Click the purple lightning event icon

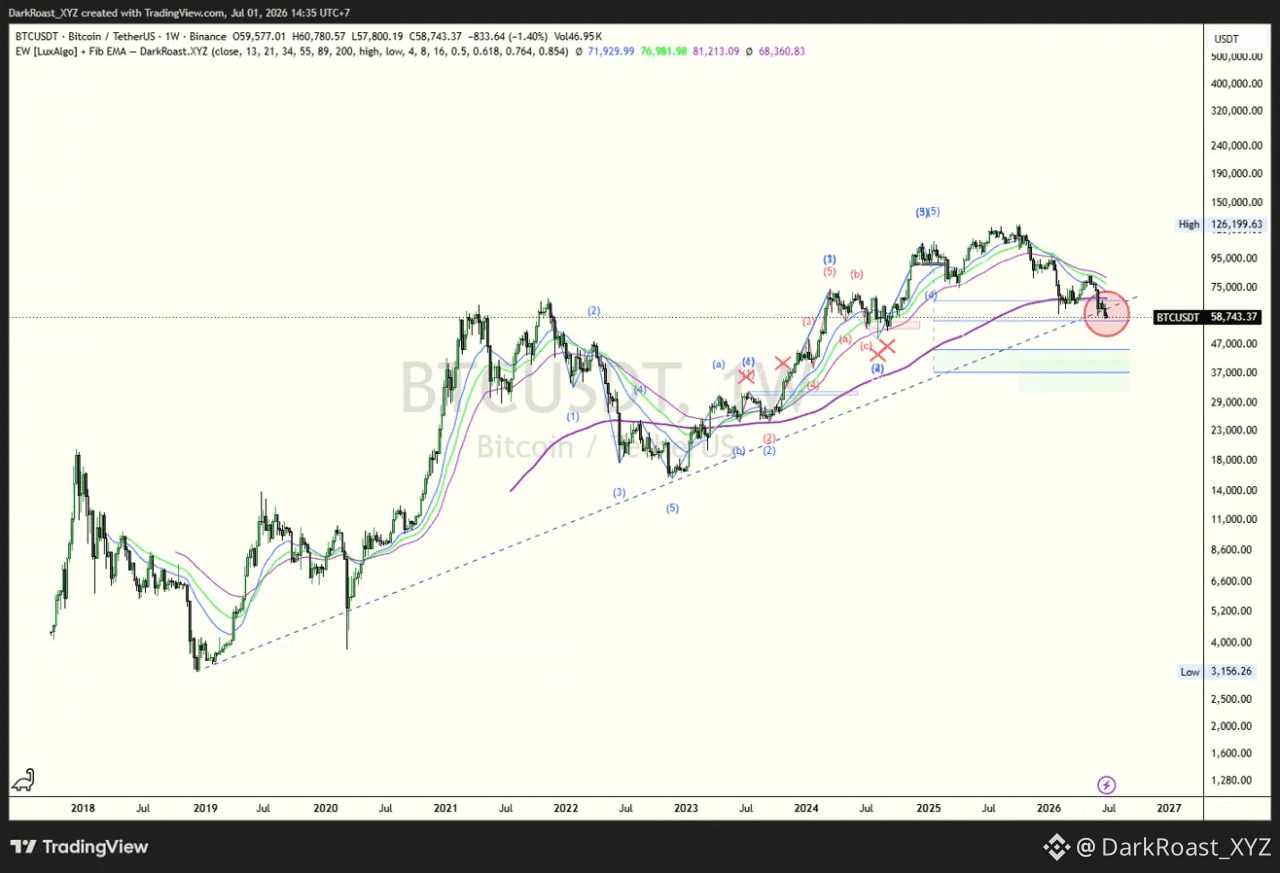pyautogui.click(x=1106, y=785)
